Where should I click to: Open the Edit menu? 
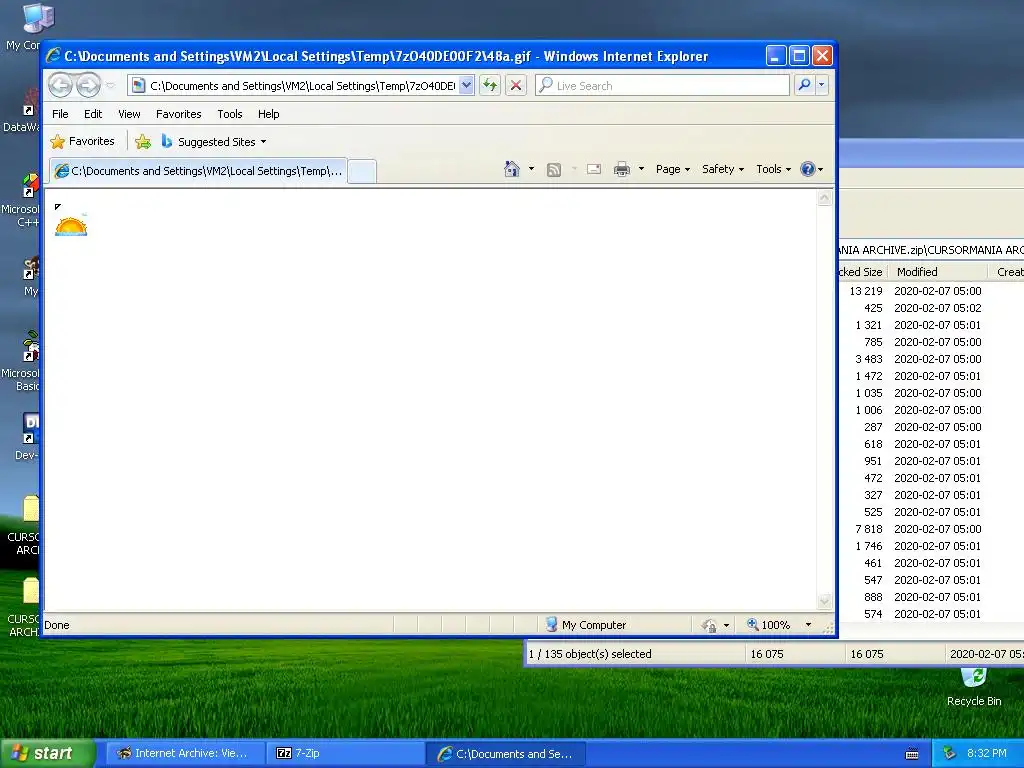(x=93, y=114)
